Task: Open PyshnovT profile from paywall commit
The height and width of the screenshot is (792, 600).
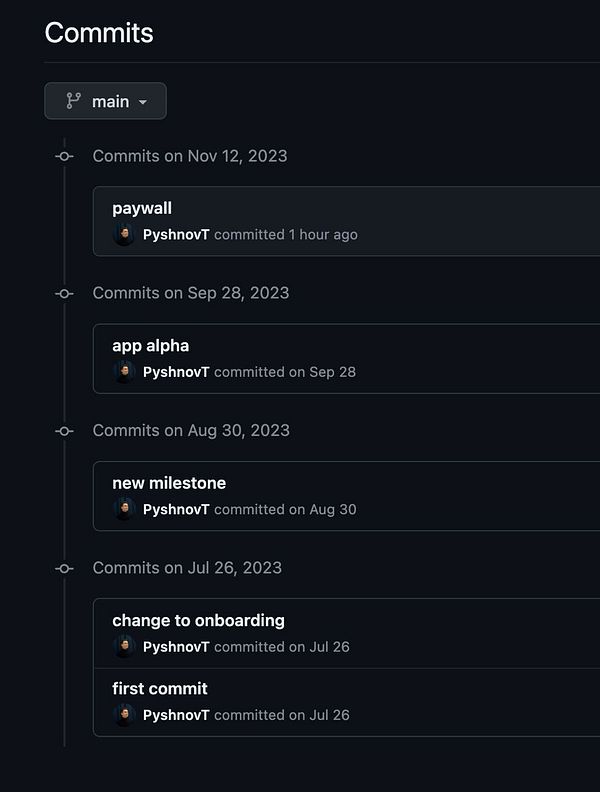Action: [x=176, y=235]
